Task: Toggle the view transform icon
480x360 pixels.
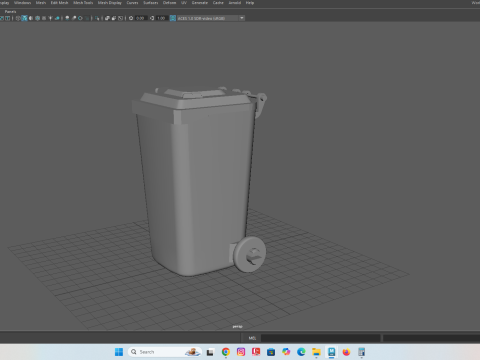Action: [x=173, y=18]
